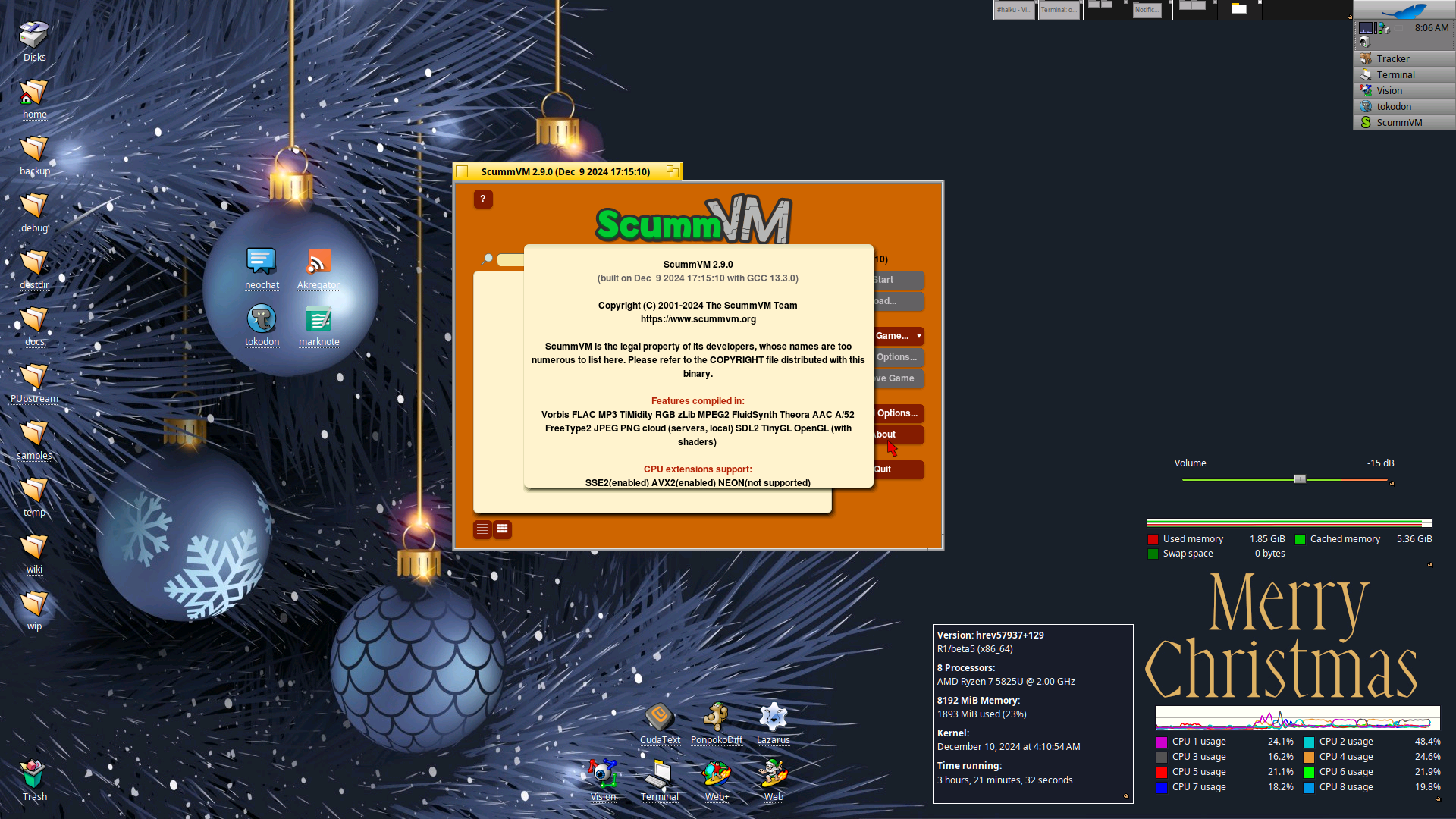Select the debug folder on desktop
The image size is (1456, 819).
[x=34, y=212]
